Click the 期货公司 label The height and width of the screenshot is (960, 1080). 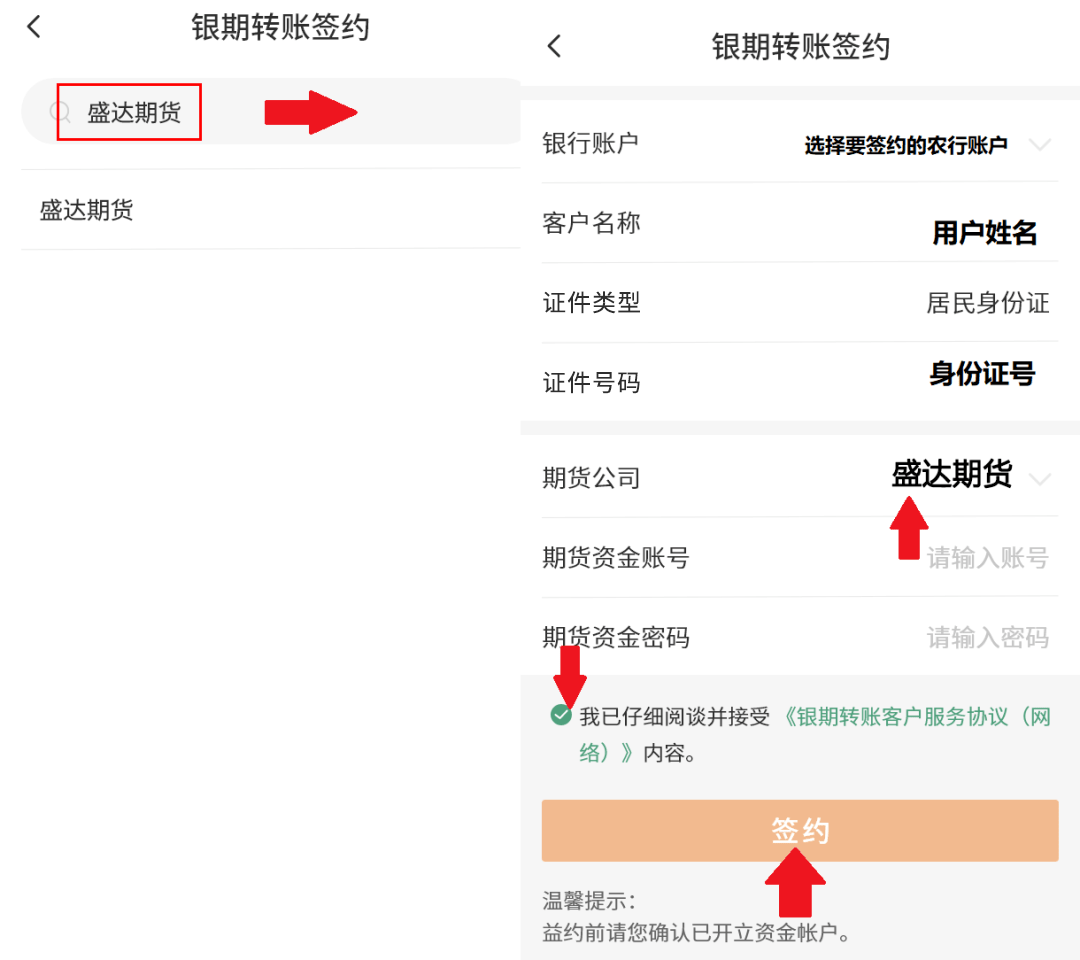coord(592,477)
